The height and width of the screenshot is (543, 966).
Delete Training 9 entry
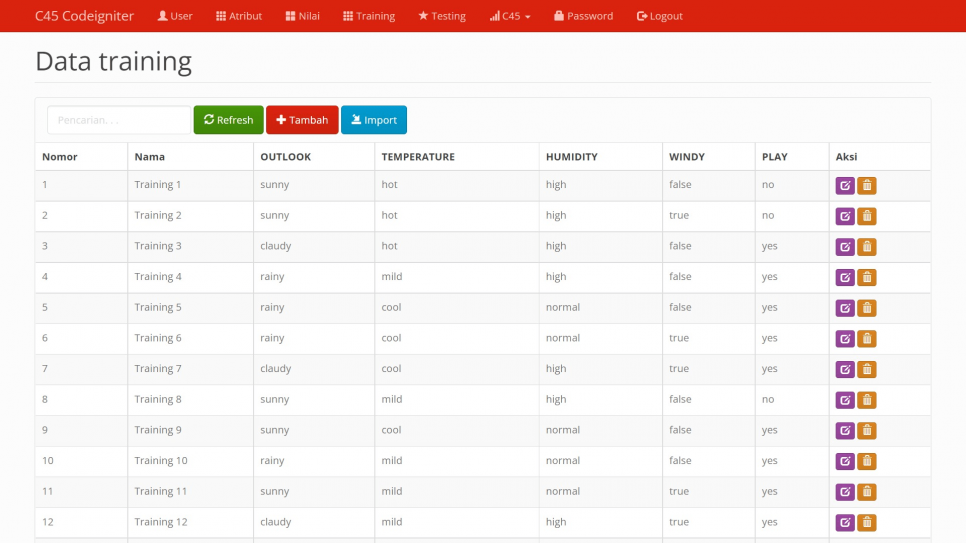[x=867, y=430]
